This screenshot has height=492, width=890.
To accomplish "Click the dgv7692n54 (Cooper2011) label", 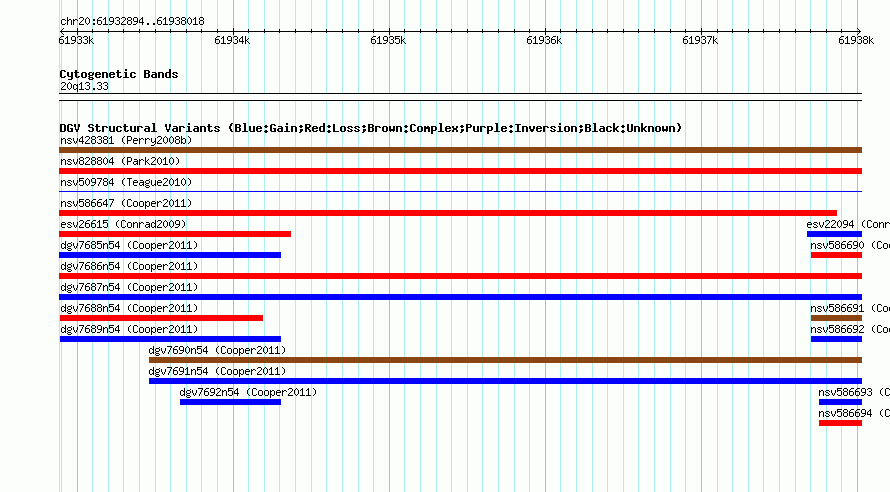I will (x=248, y=392).
